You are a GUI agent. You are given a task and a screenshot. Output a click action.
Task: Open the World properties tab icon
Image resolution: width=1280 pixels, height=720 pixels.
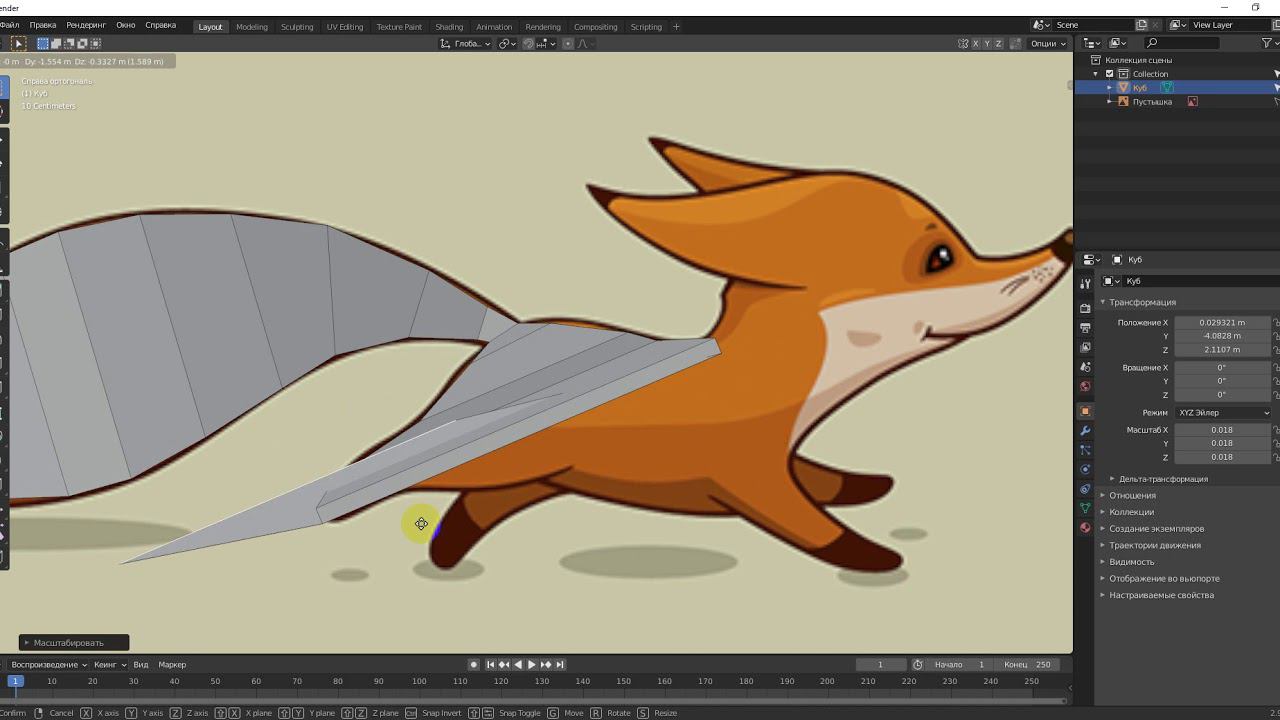[1085, 386]
